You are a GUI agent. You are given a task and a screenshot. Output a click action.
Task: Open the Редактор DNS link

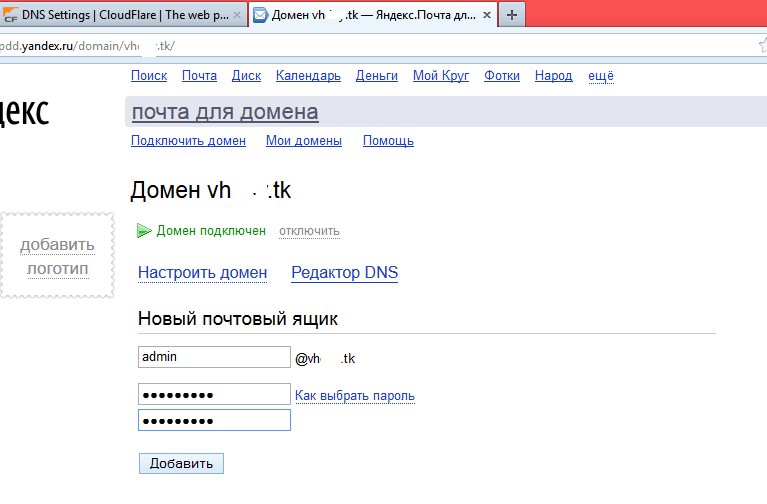point(344,272)
